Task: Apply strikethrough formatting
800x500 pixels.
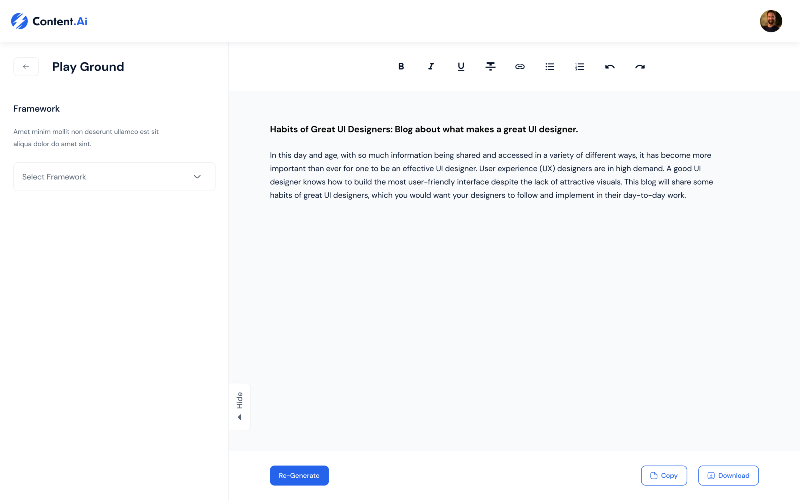Action: coord(490,66)
